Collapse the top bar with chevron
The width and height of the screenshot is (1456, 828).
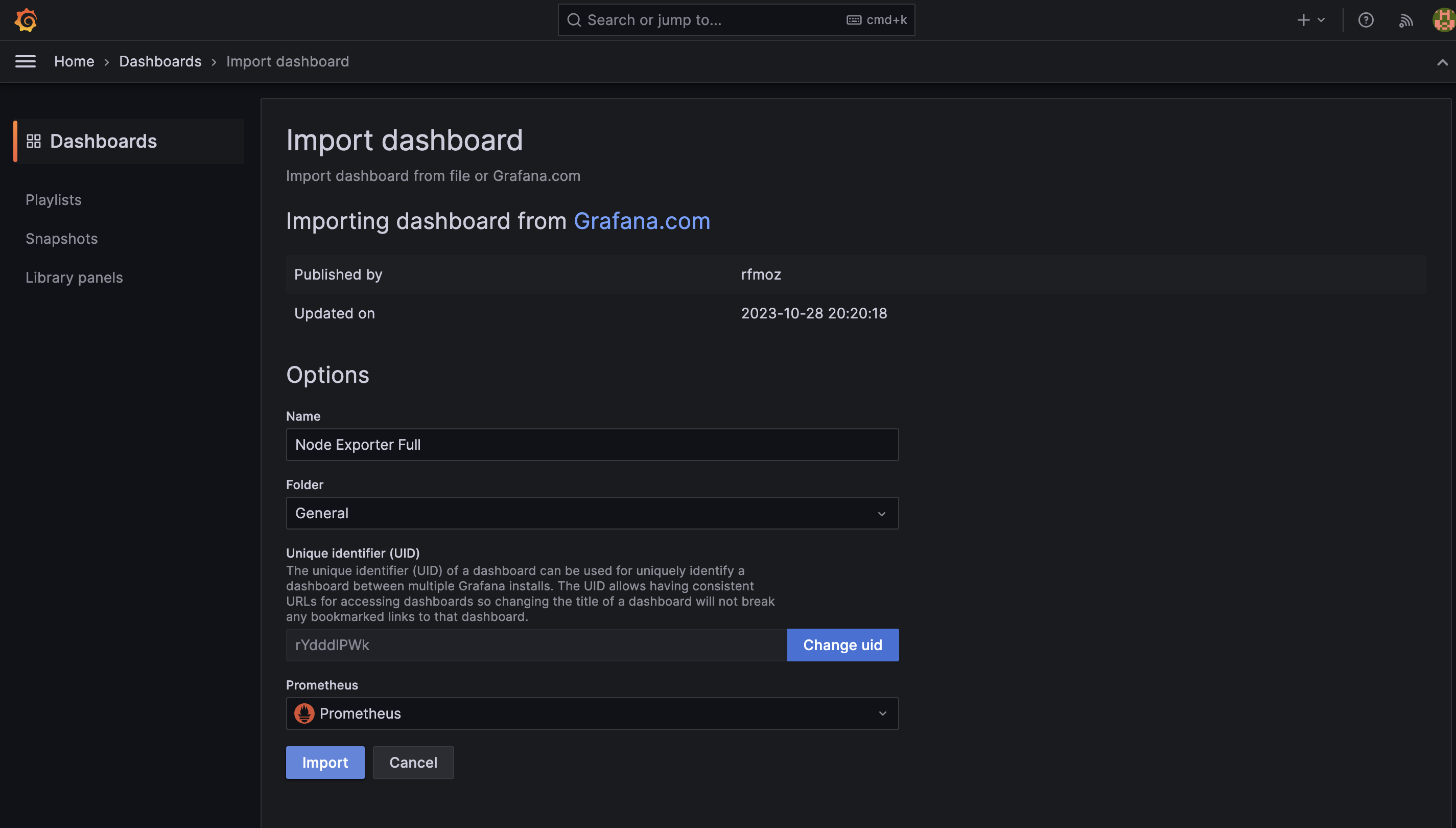(x=1442, y=62)
